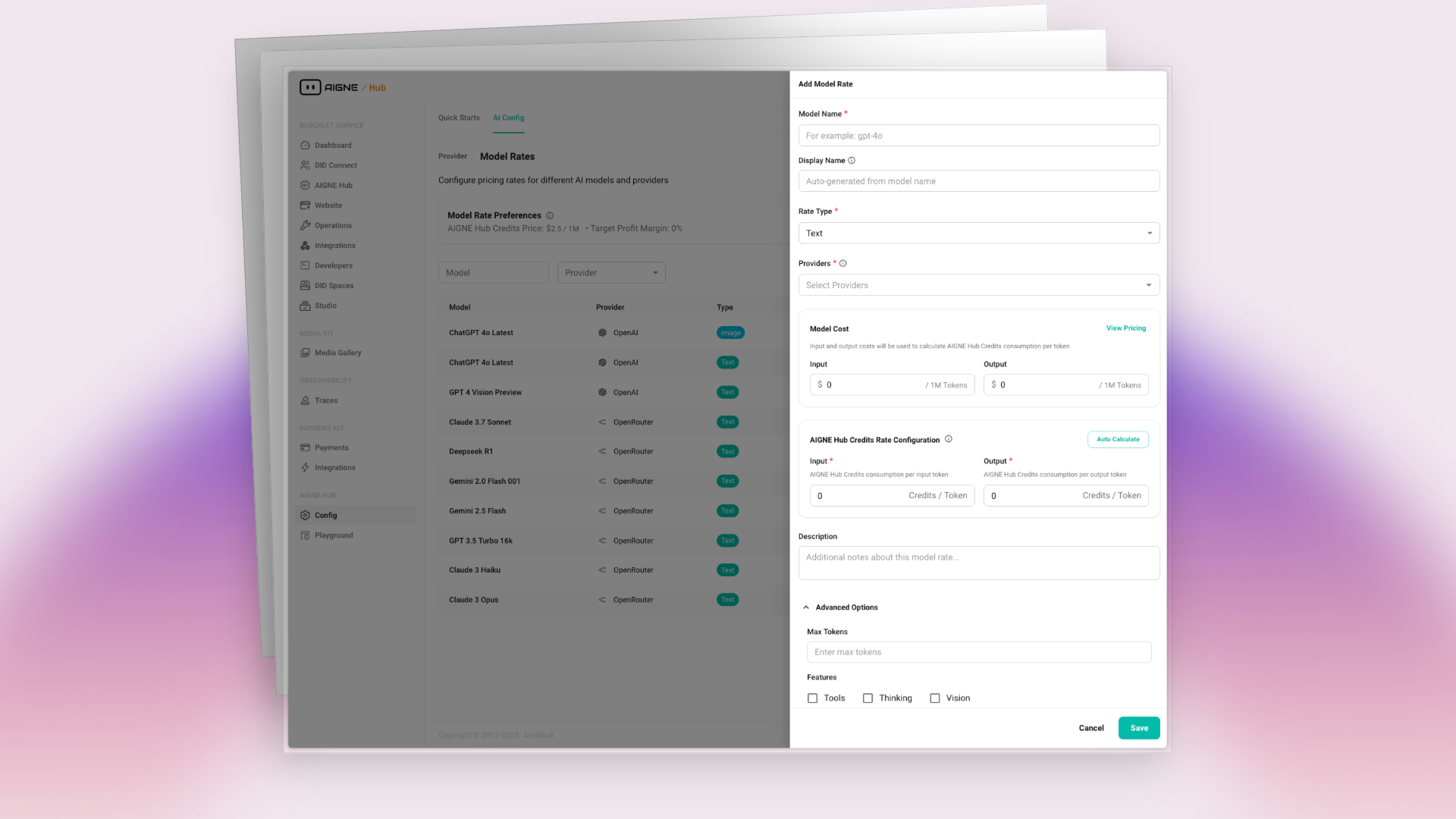Open AIGNE Hub from the sidebar
1456x819 pixels.
coord(334,185)
